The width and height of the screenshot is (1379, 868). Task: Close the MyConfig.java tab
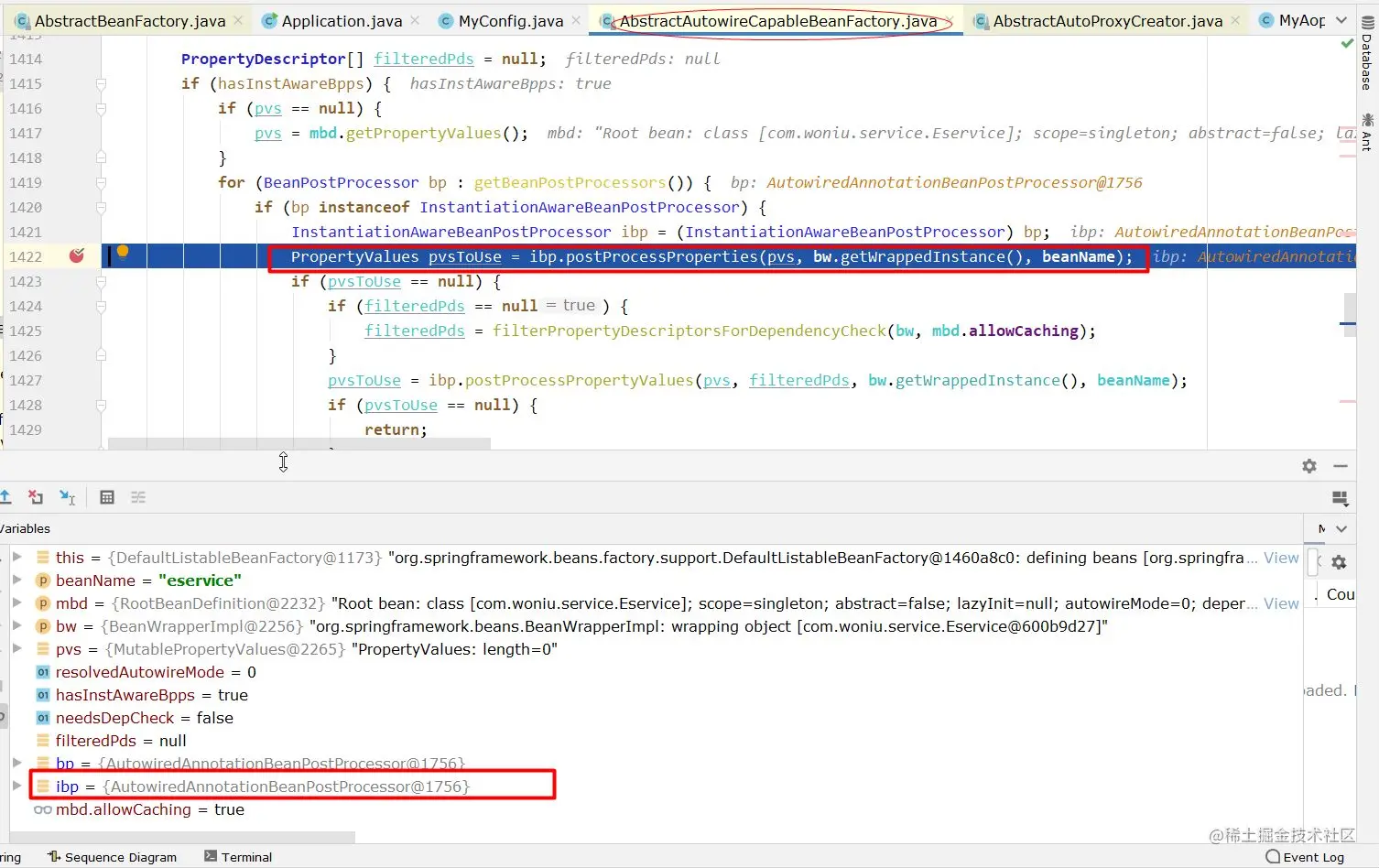pos(577,20)
